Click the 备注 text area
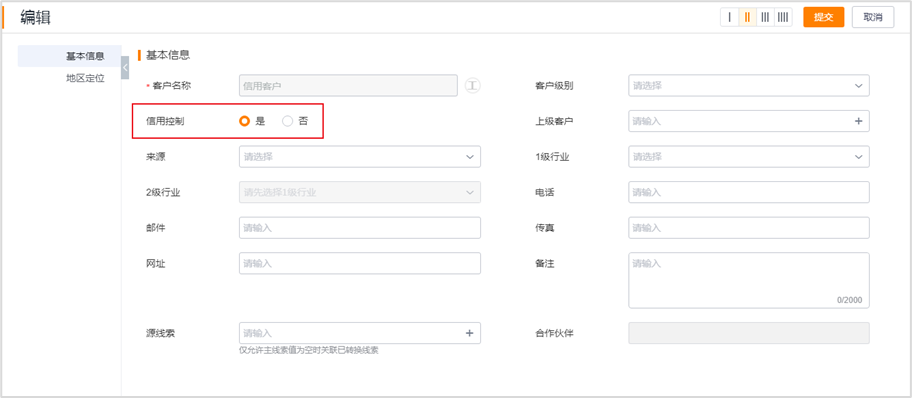The width and height of the screenshot is (912, 398). coord(749,280)
